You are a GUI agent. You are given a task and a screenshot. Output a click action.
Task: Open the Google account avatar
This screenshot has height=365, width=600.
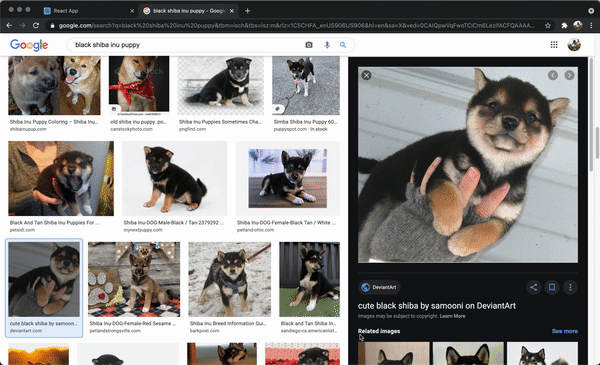pos(574,45)
